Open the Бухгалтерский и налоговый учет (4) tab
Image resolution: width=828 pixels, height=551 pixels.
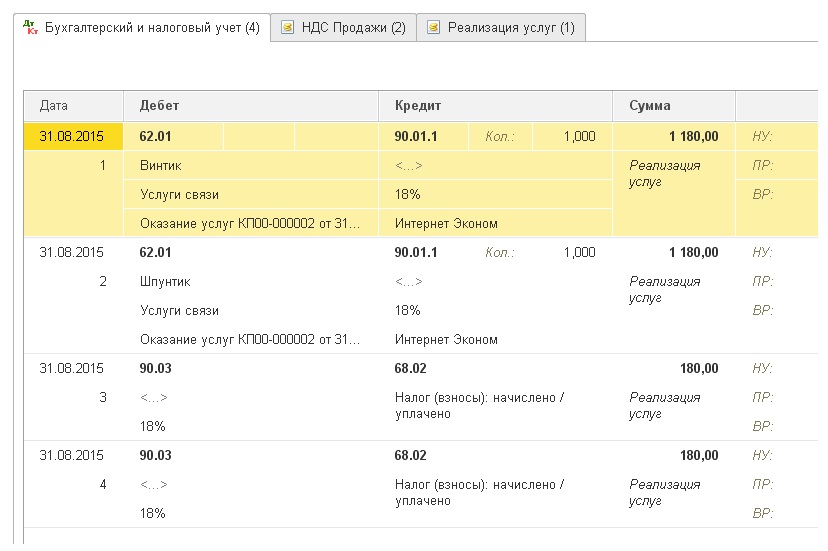(x=142, y=27)
